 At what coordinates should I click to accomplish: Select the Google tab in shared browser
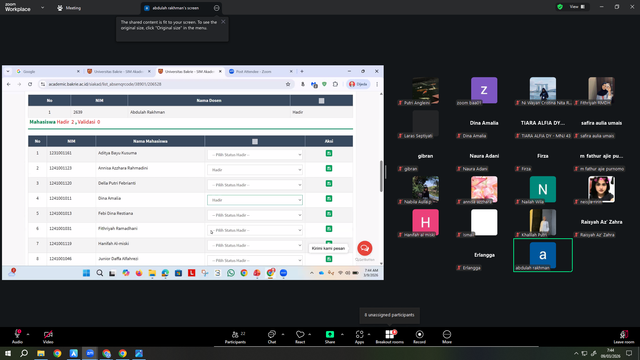[x=47, y=71]
